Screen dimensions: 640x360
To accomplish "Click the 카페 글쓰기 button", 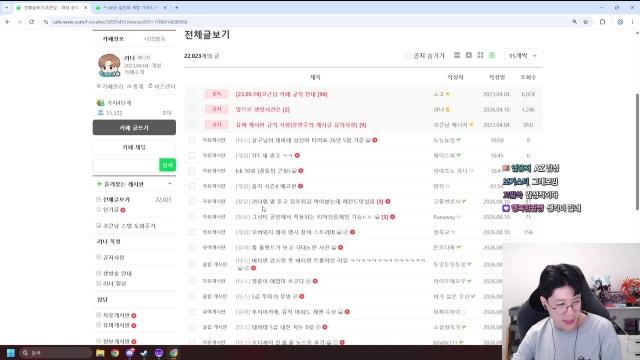I will click(134, 128).
